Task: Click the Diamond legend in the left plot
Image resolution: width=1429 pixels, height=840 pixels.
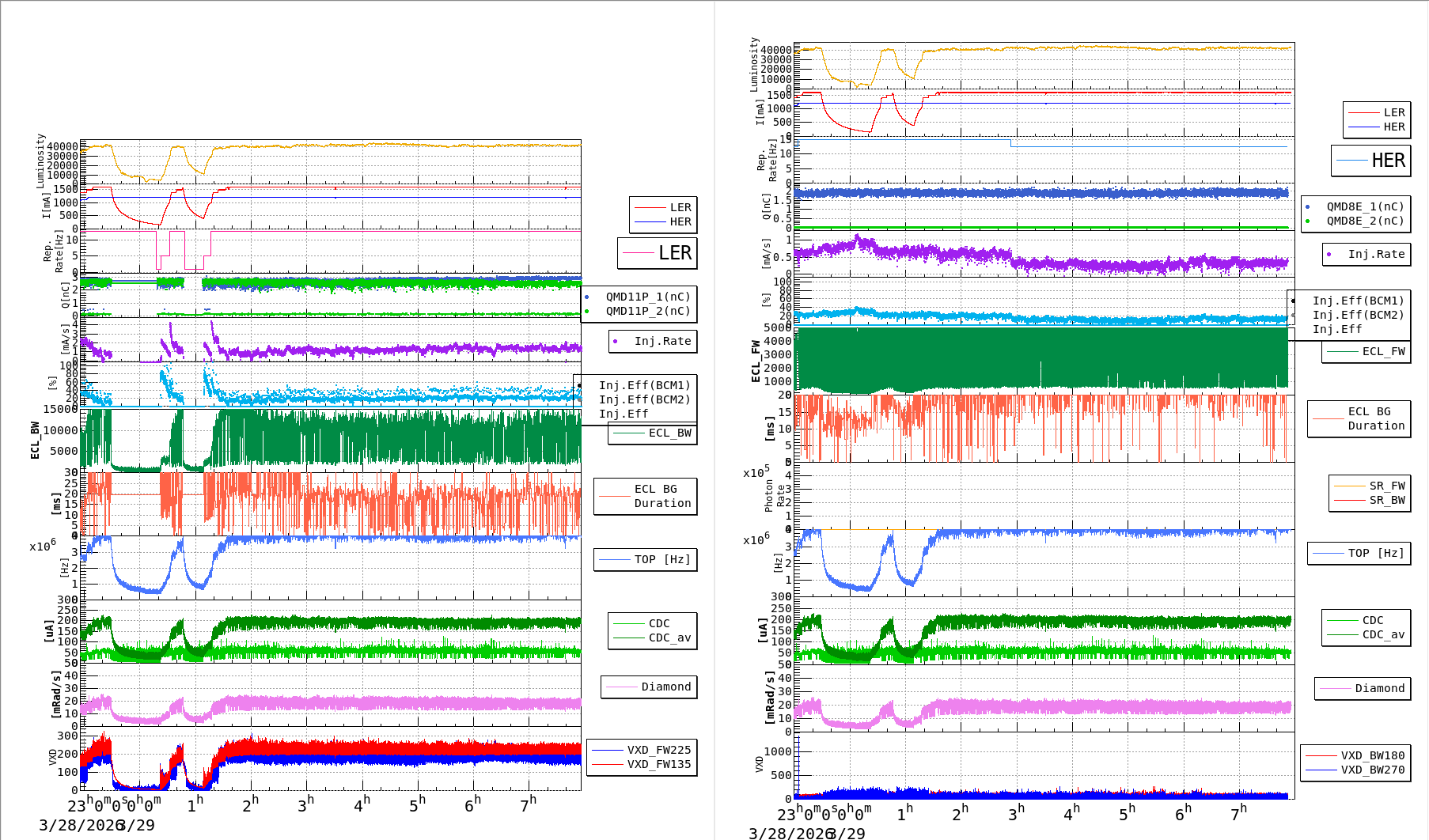Action: (x=650, y=687)
